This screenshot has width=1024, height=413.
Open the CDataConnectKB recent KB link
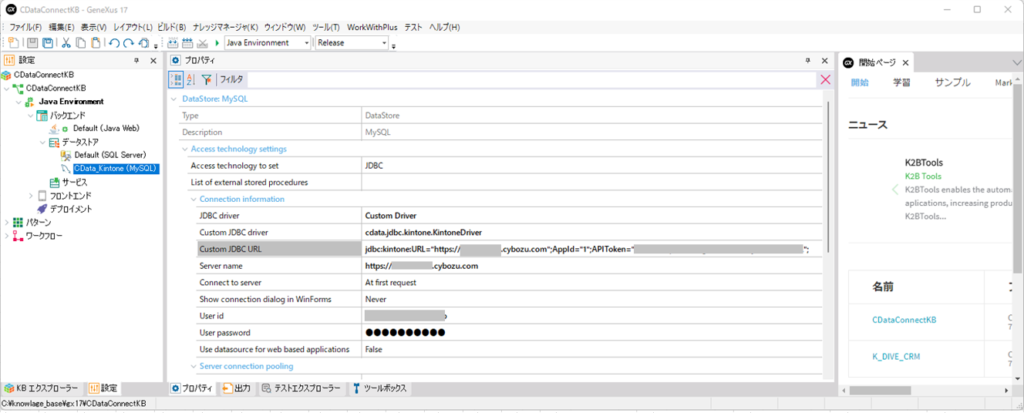904,320
